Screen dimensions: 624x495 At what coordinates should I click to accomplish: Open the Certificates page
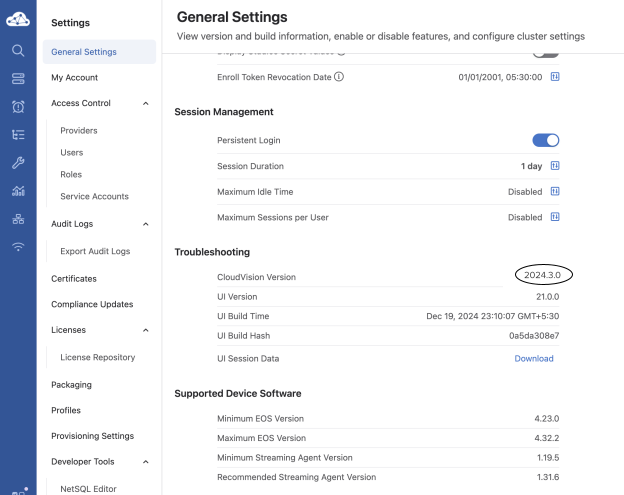[74, 279]
